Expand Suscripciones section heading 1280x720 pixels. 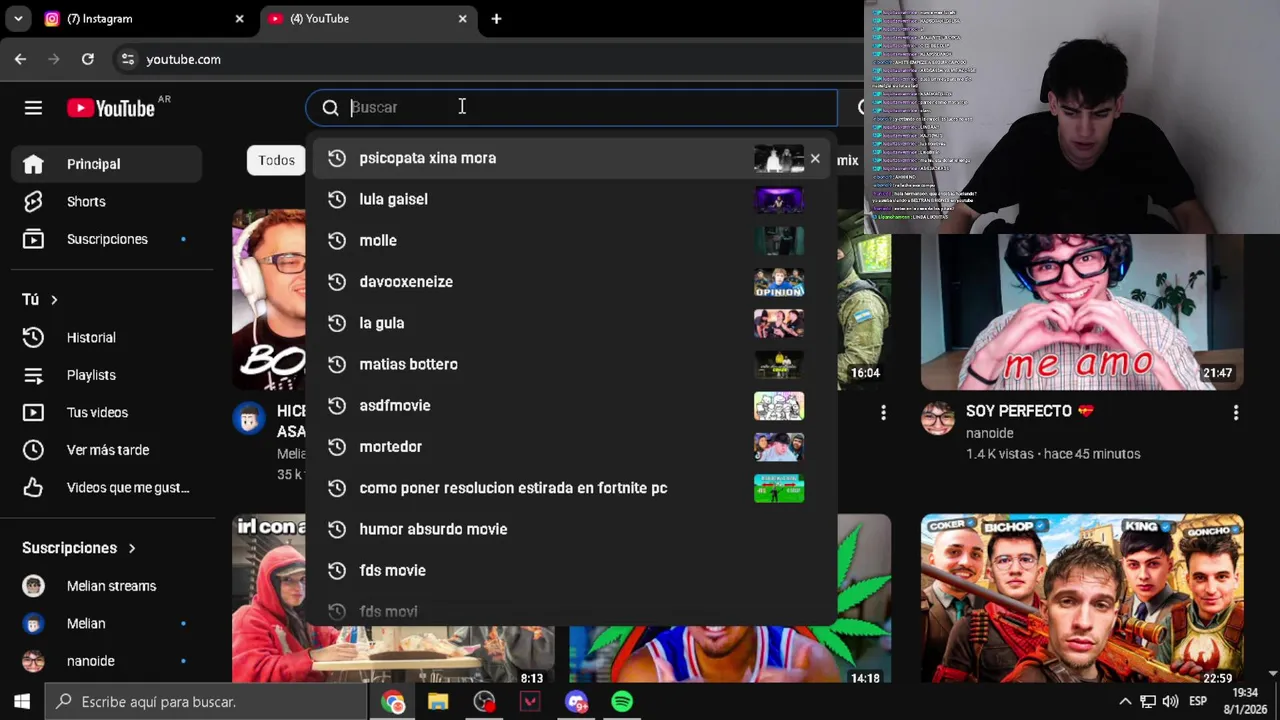pyautogui.click(x=79, y=548)
